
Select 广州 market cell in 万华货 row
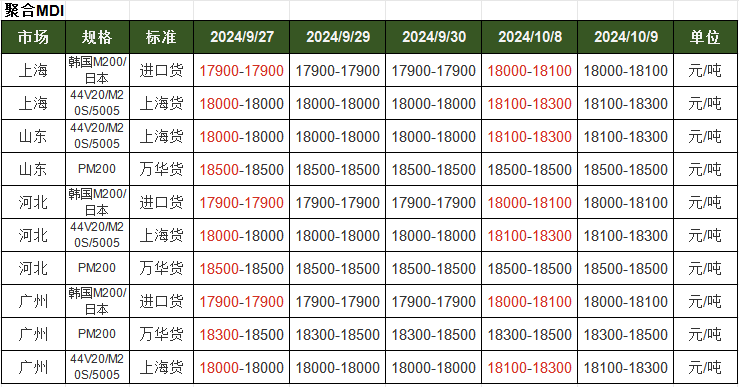pos(33,334)
